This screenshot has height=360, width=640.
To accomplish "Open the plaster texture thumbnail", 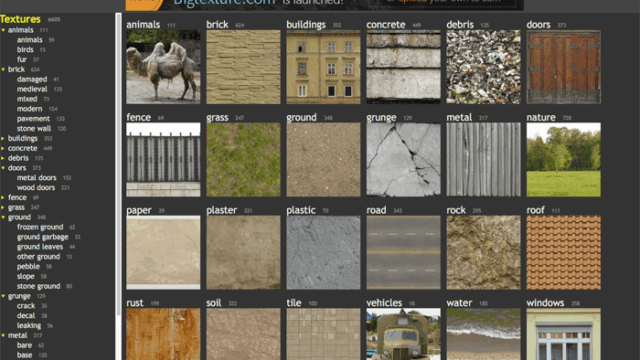I will pos(243,253).
